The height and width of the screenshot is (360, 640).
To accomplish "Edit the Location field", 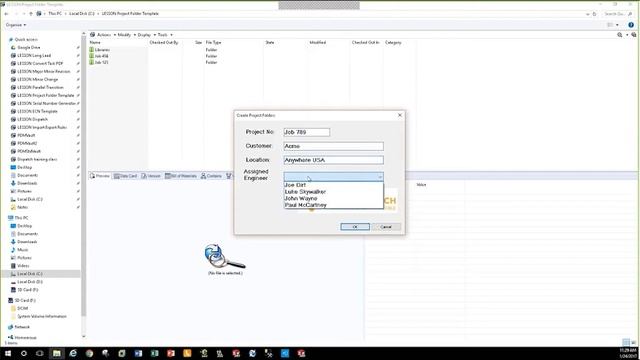I will [333, 160].
